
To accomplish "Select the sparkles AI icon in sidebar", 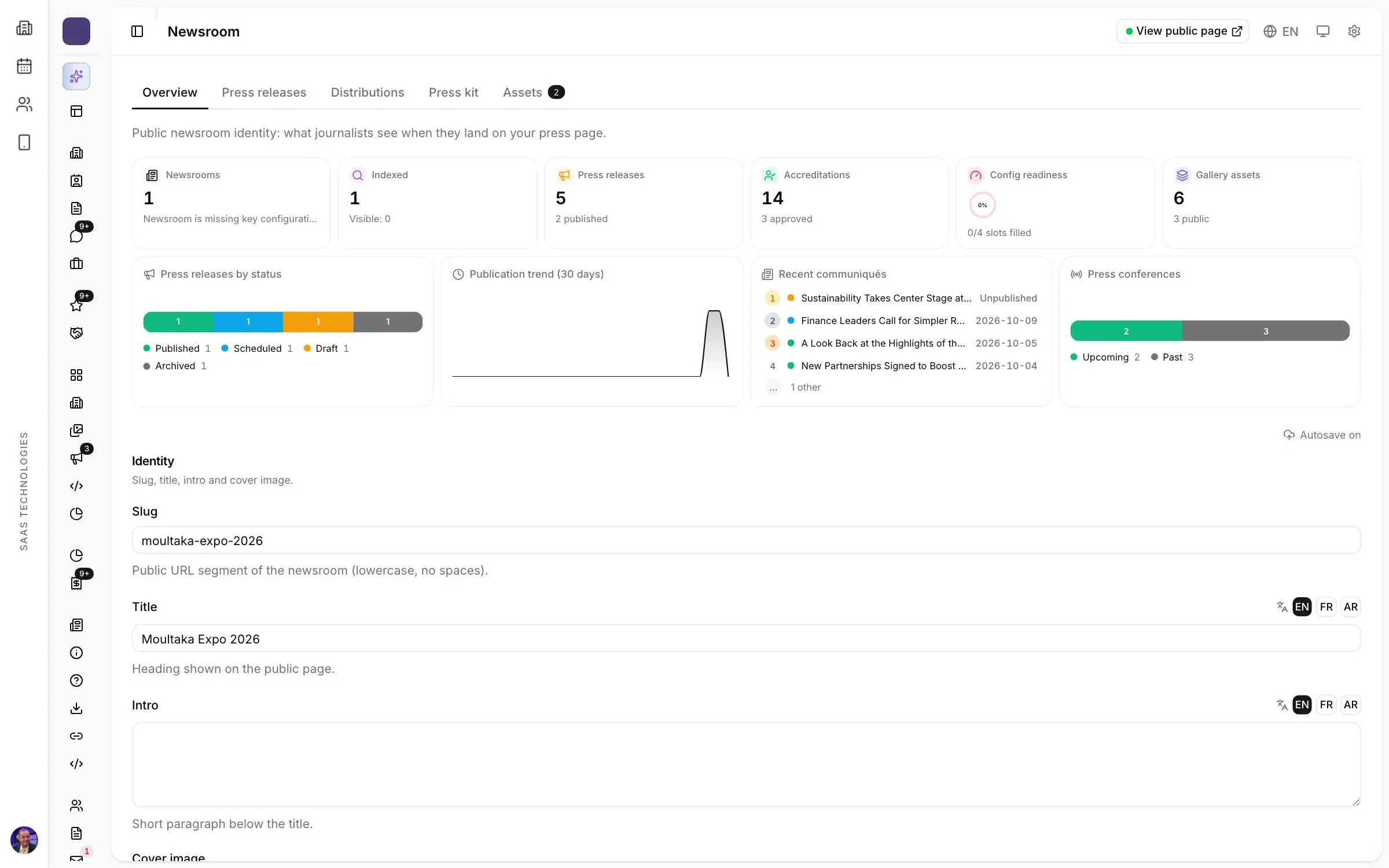I will 76,76.
